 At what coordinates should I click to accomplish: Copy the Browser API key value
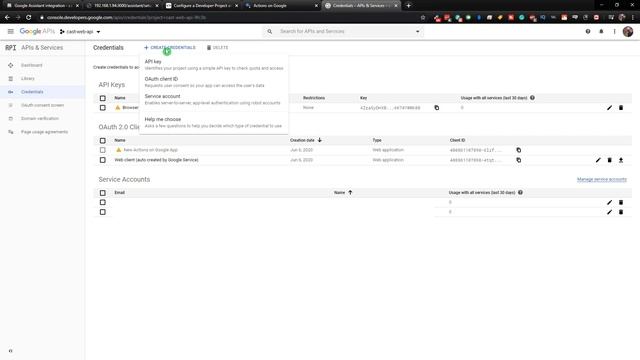(x=437, y=108)
